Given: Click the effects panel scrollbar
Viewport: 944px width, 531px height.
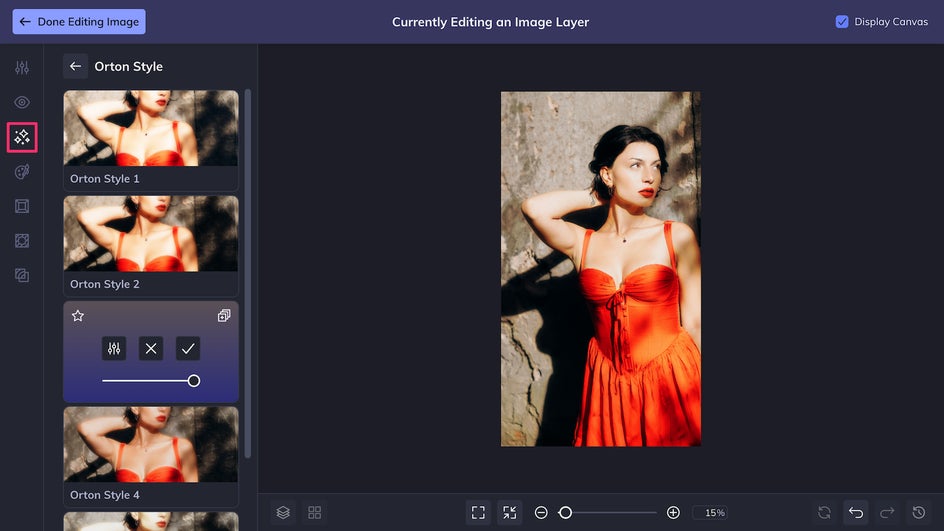Looking at the screenshot, I should click(x=248, y=274).
